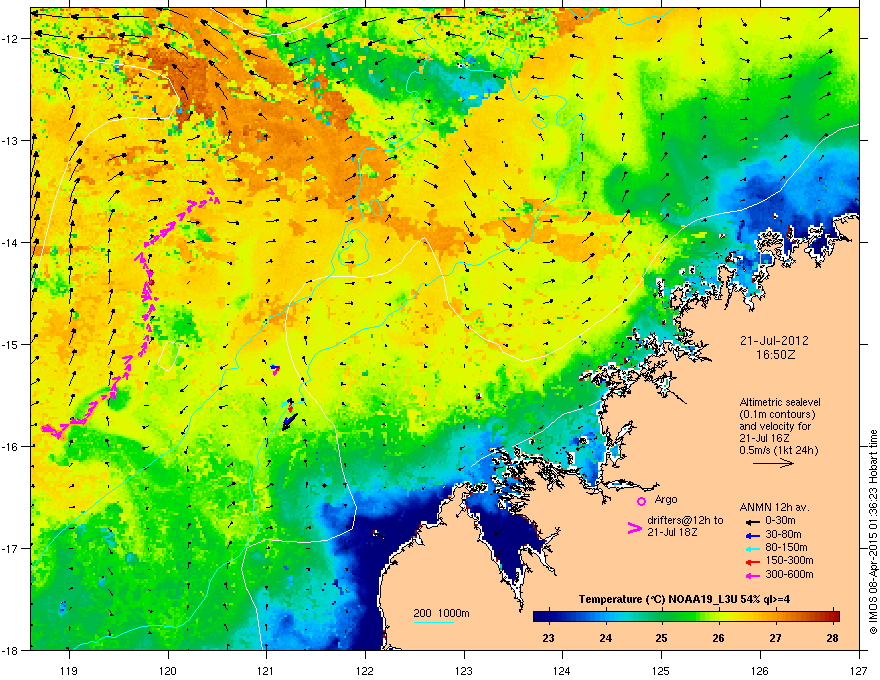The image size is (880, 680).
Task: Click the 'Argo' legend label
Action: pos(666,499)
